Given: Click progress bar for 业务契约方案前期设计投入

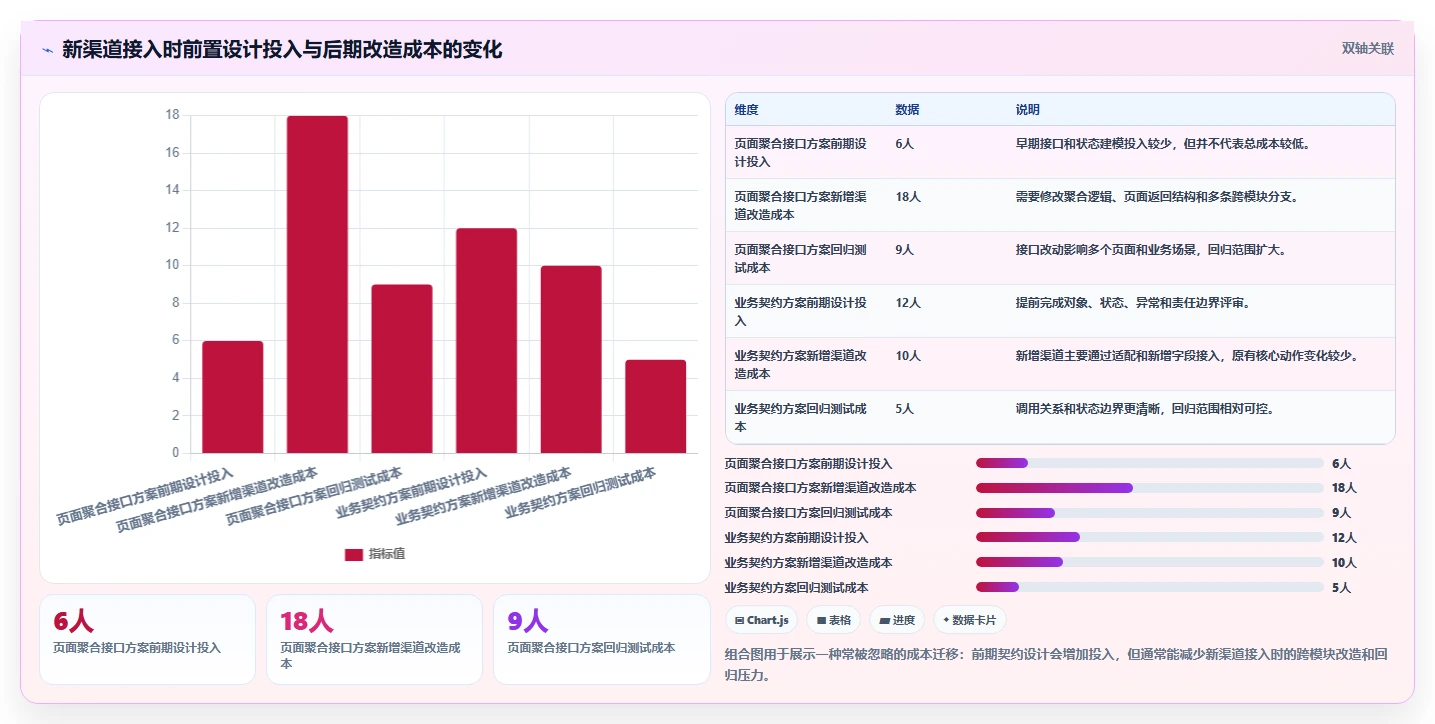Looking at the screenshot, I should click(x=1150, y=537).
